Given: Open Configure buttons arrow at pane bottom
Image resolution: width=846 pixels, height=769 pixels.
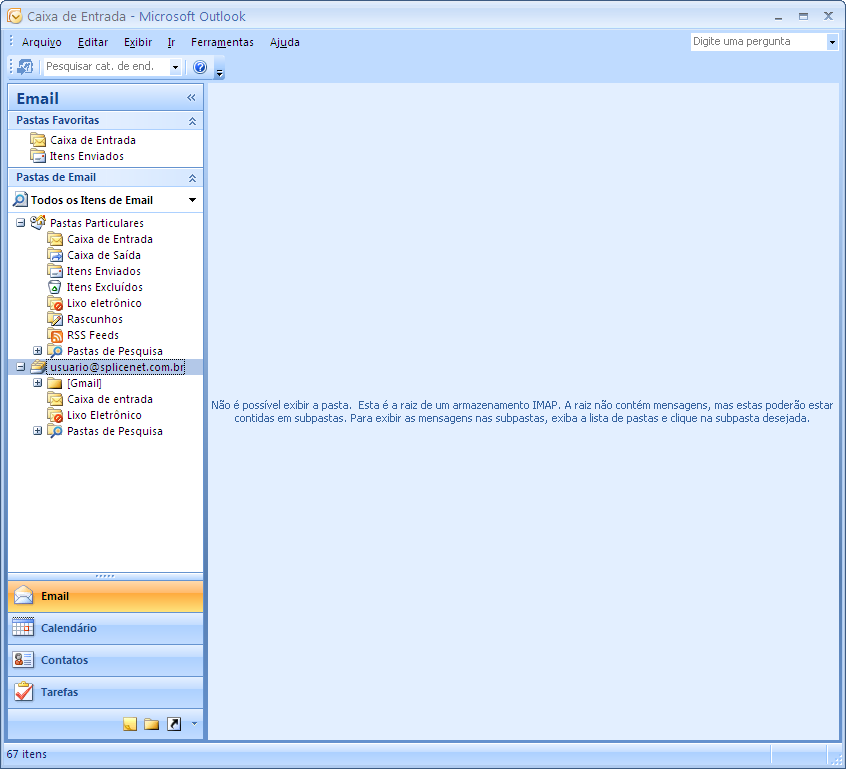Looking at the screenshot, I should [x=194, y=724].
